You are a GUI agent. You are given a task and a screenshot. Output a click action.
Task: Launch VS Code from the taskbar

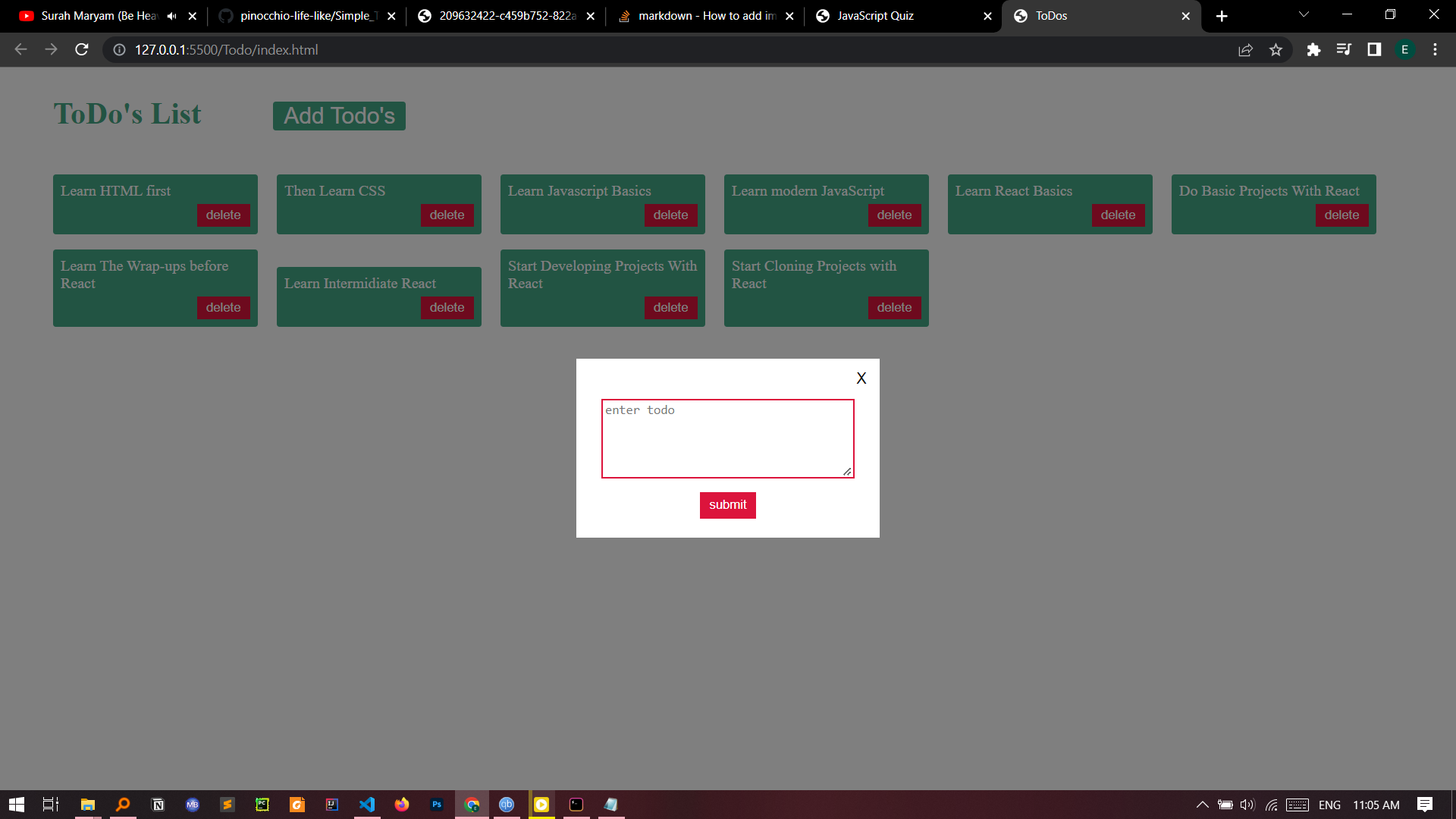click(367, 805)
